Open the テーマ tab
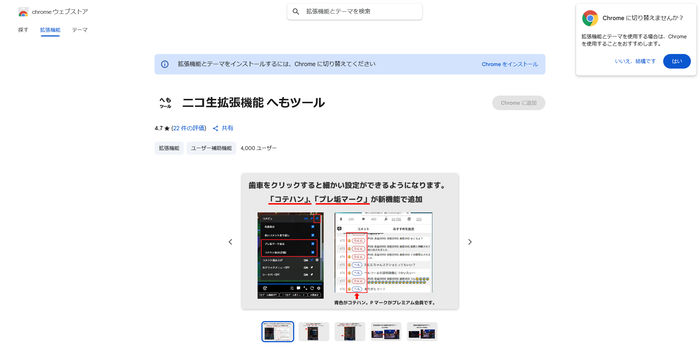 coord(80,30)
